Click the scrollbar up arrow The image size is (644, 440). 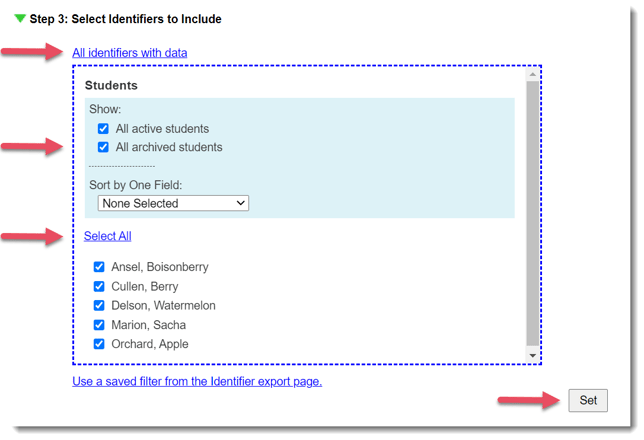pyautogui.click(x=533, y=74)
